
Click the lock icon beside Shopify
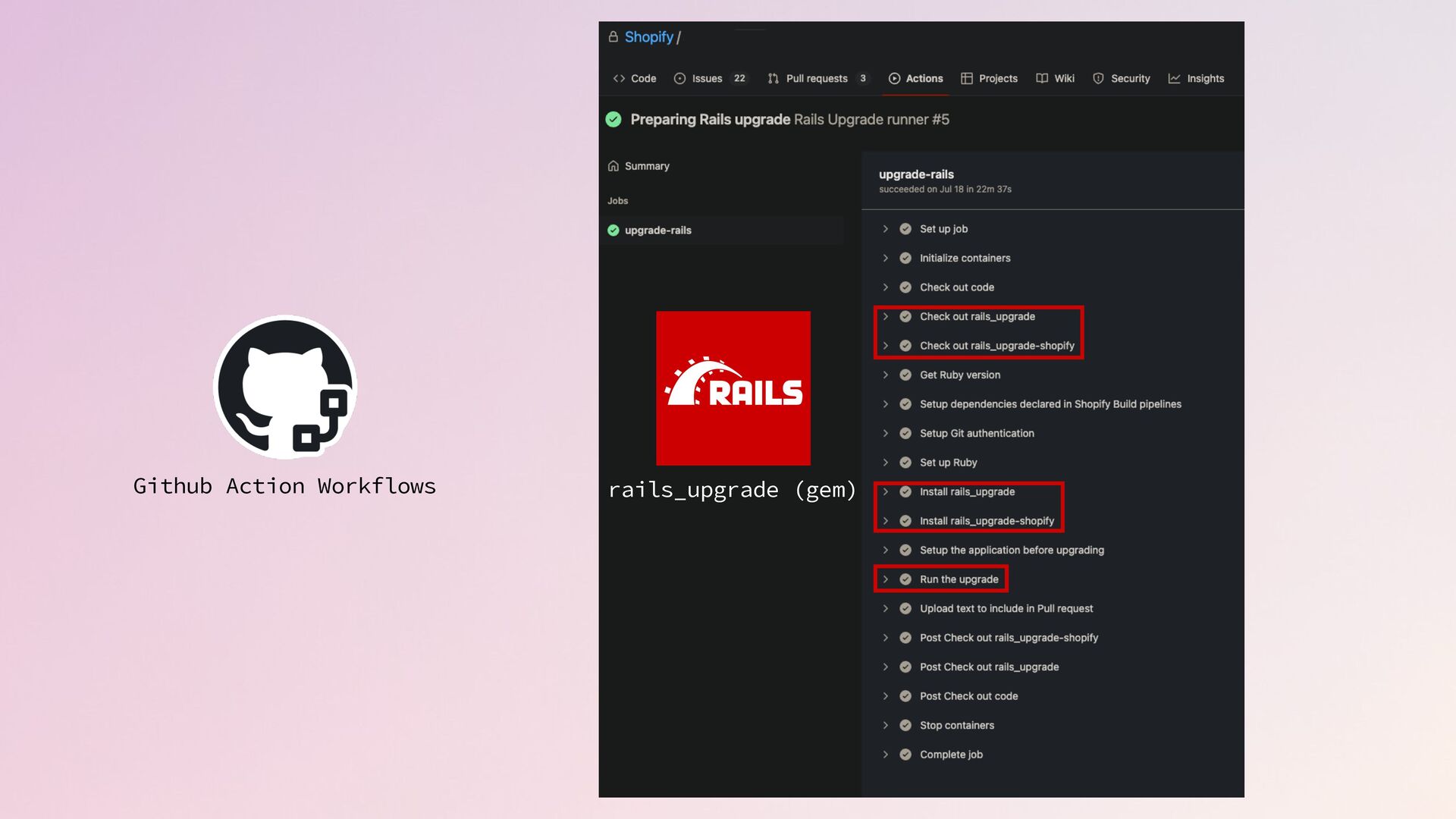(613, 36)
